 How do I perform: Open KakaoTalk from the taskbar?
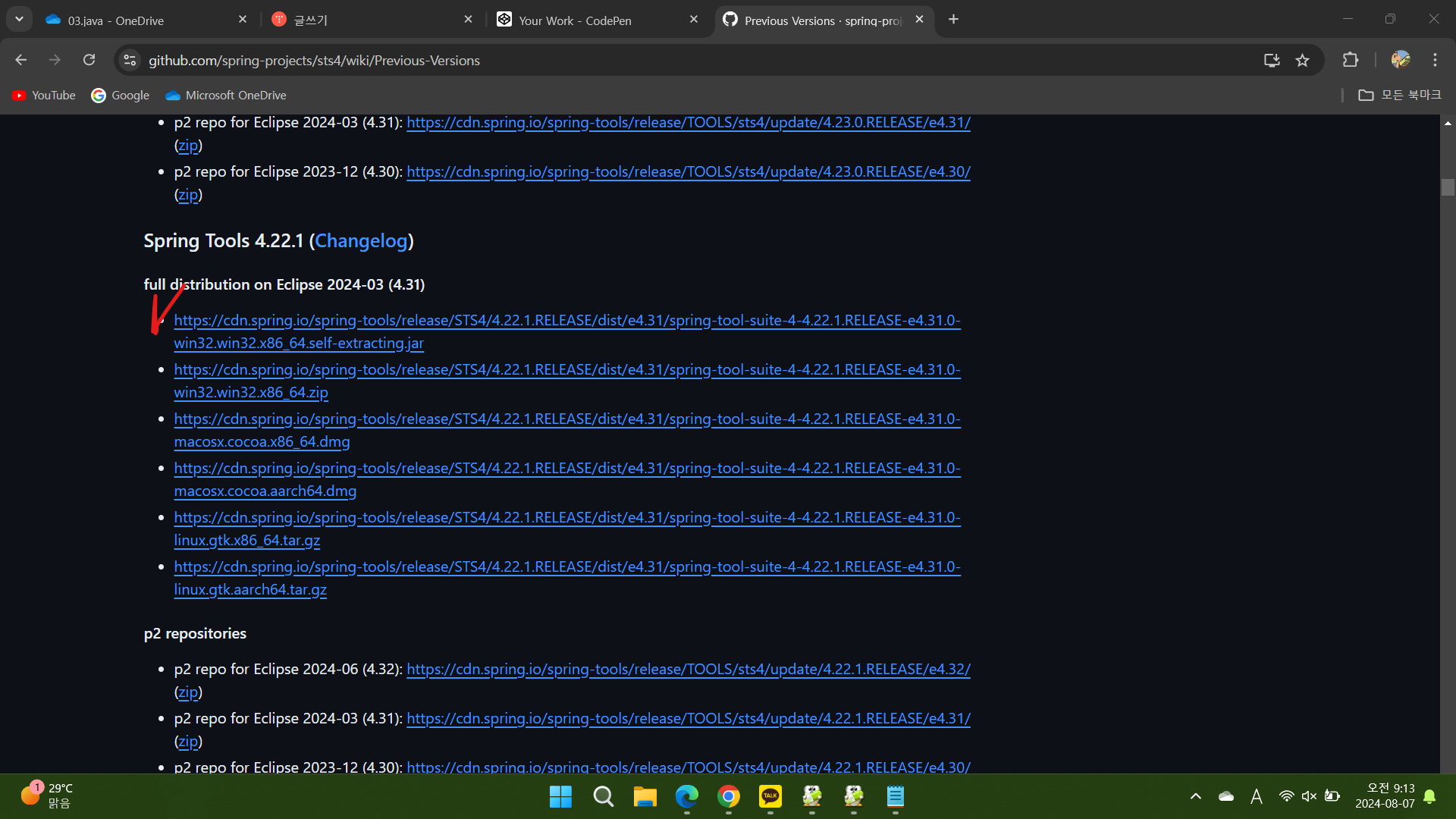coord(770,796)
